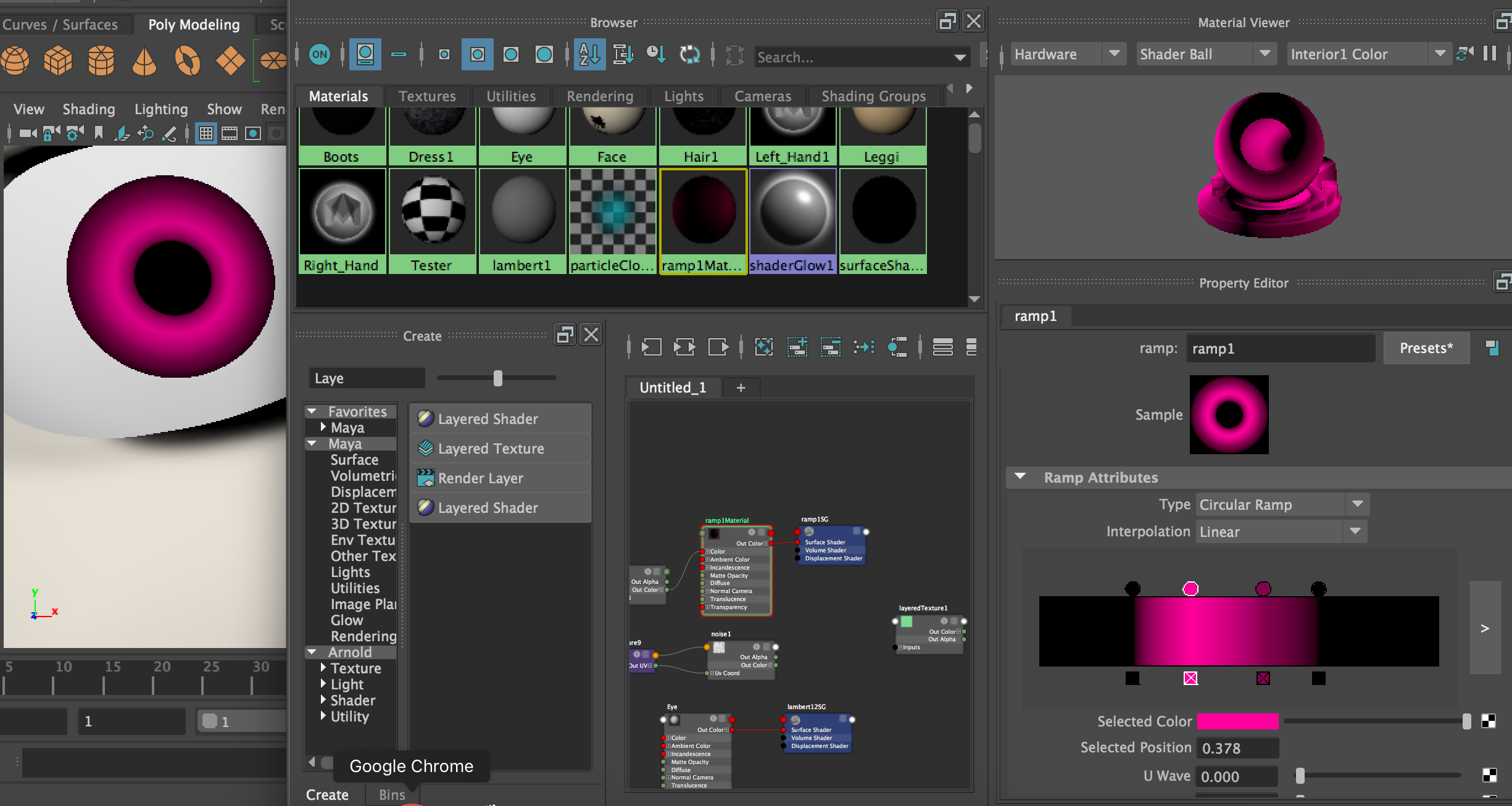Pause the Material Viewer render icon
This screenshot has height=806, width=1512.
[1490, 54]
